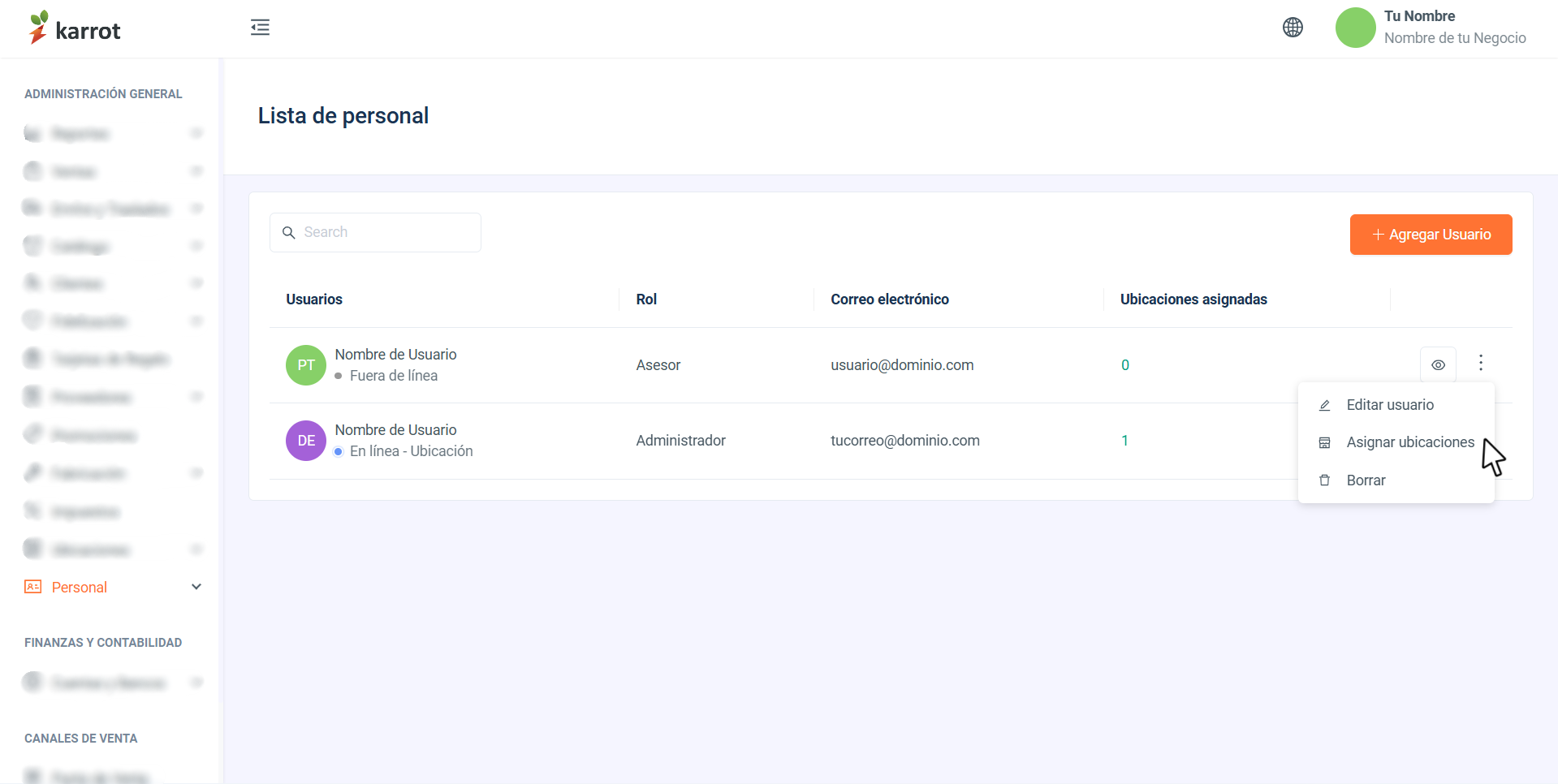Click the Personal ID-card sidebar icon
The height and width of the screenshot is (784, 1558).
click(x=33, y=587)
